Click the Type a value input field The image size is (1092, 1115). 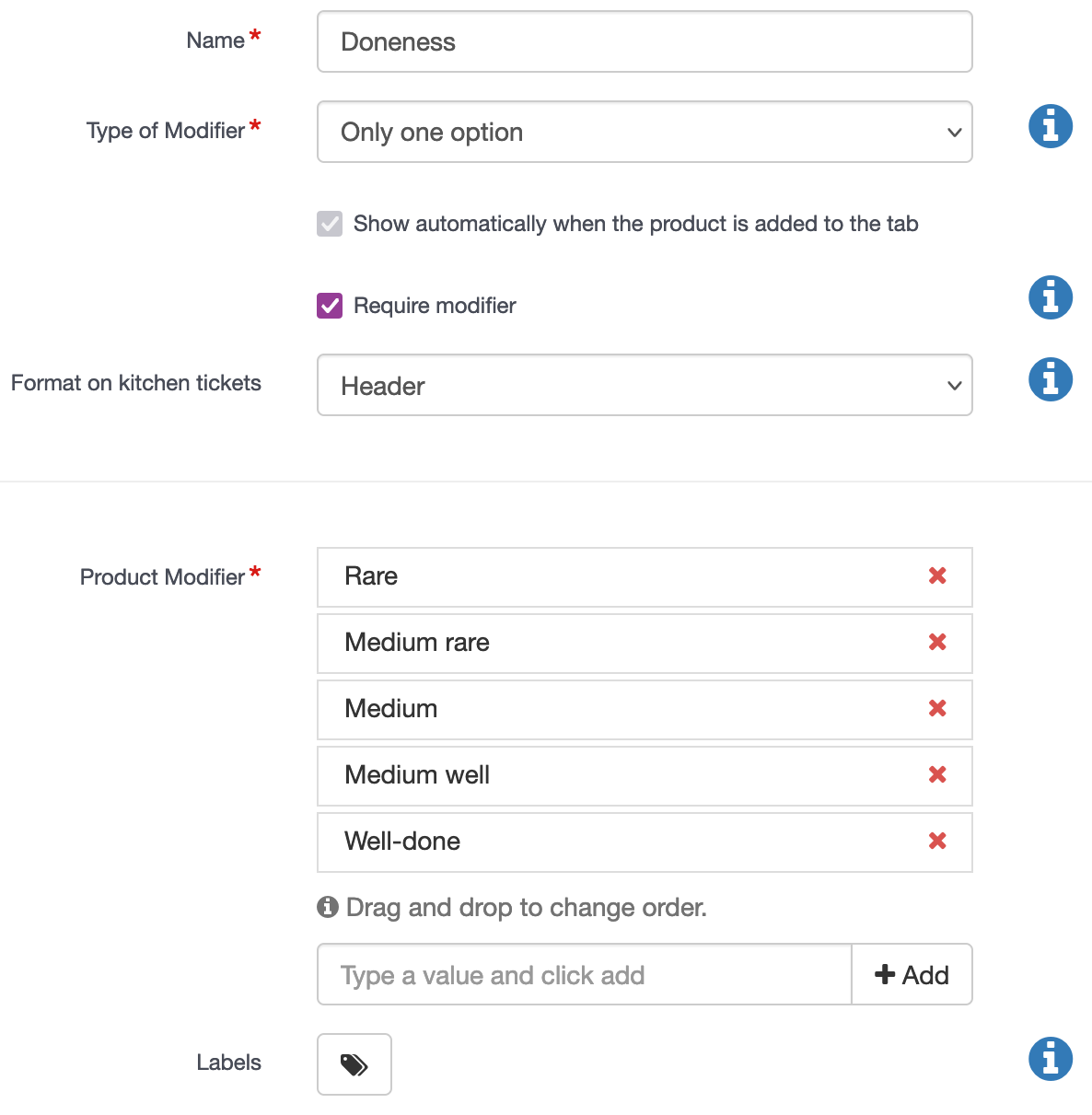pyautogui.click(x=585, y=974)
